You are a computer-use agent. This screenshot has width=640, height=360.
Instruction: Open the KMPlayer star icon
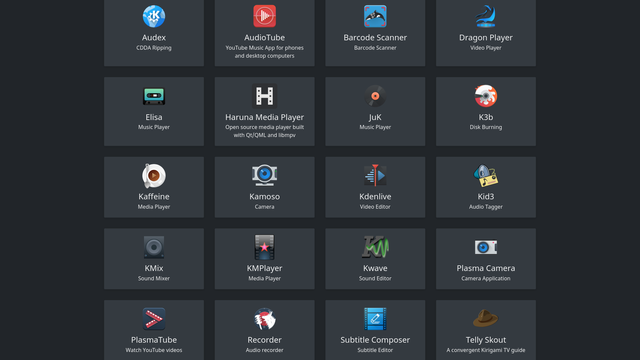click(x=264, y=247)
